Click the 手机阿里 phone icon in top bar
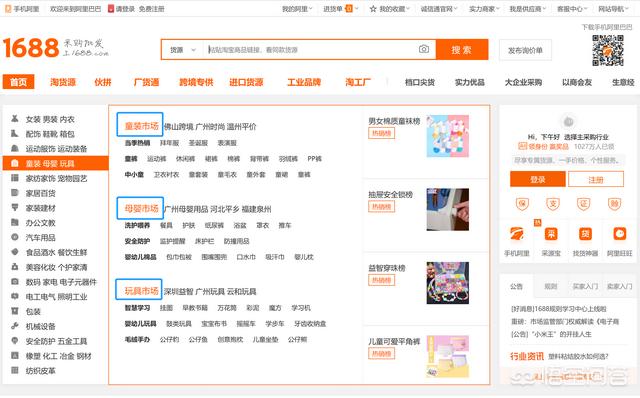 [8, 9]
